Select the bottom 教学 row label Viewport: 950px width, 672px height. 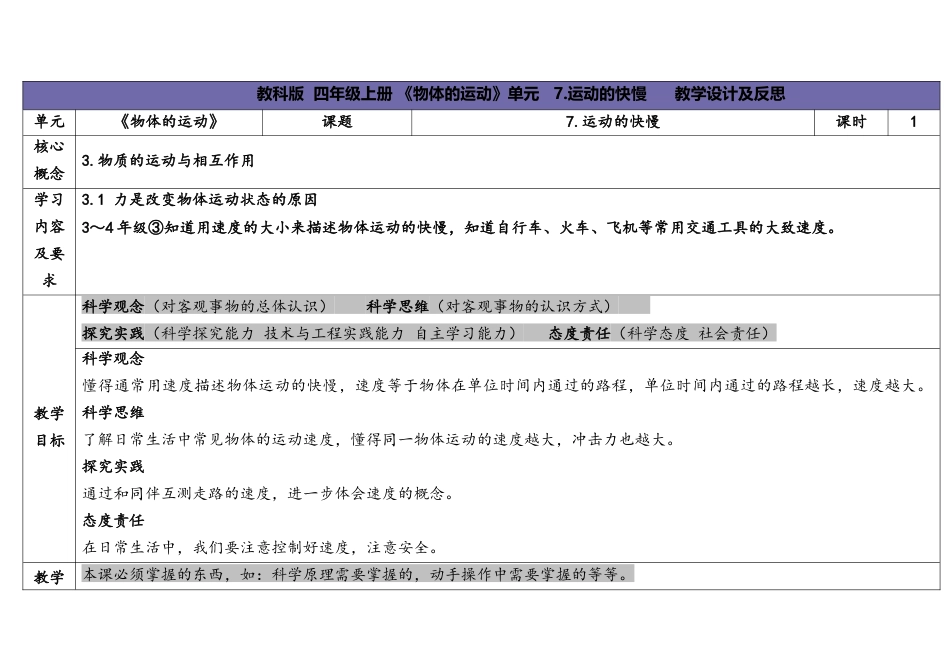point(49,576)
